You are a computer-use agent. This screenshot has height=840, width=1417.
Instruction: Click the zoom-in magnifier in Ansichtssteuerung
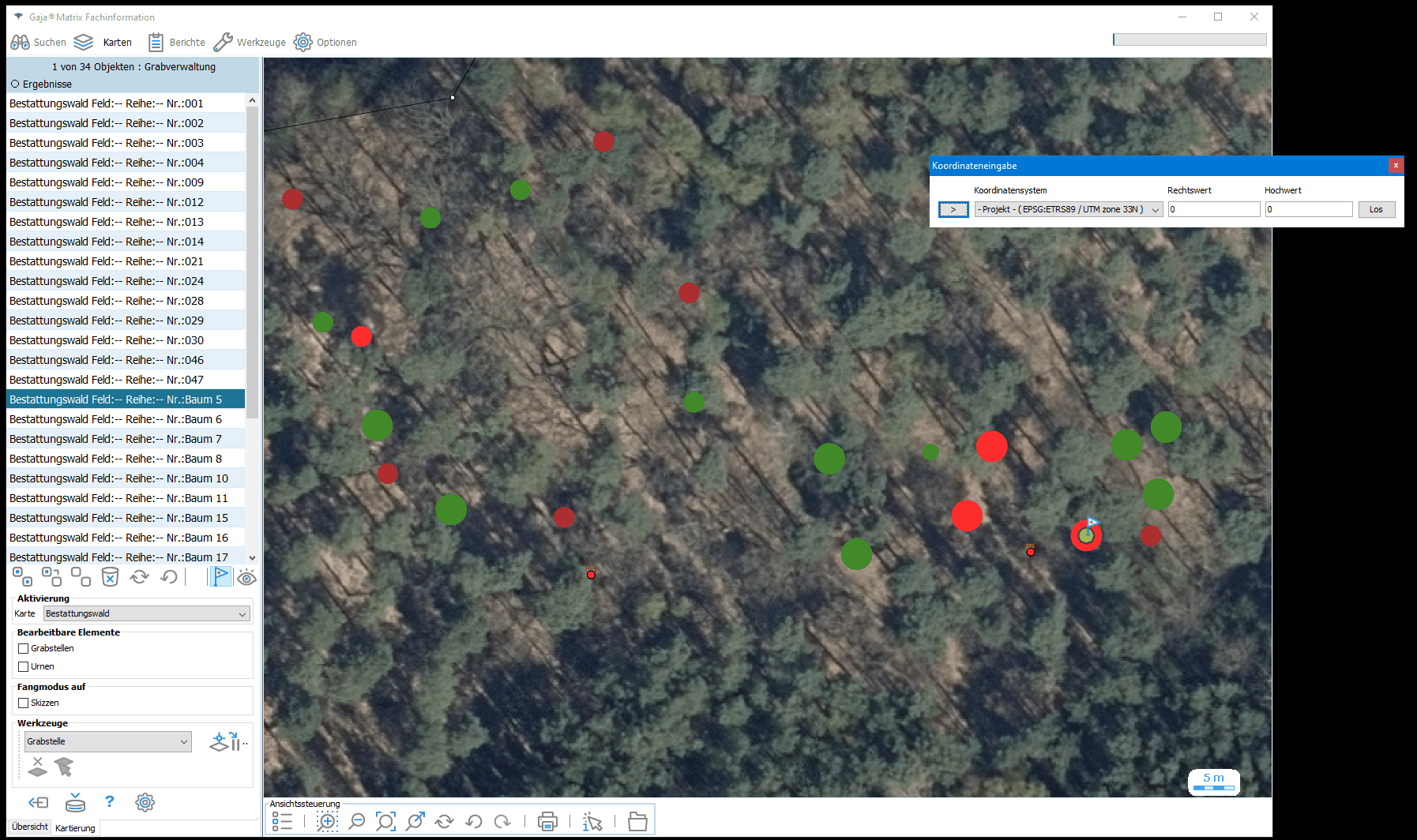[x=327, y=822]
